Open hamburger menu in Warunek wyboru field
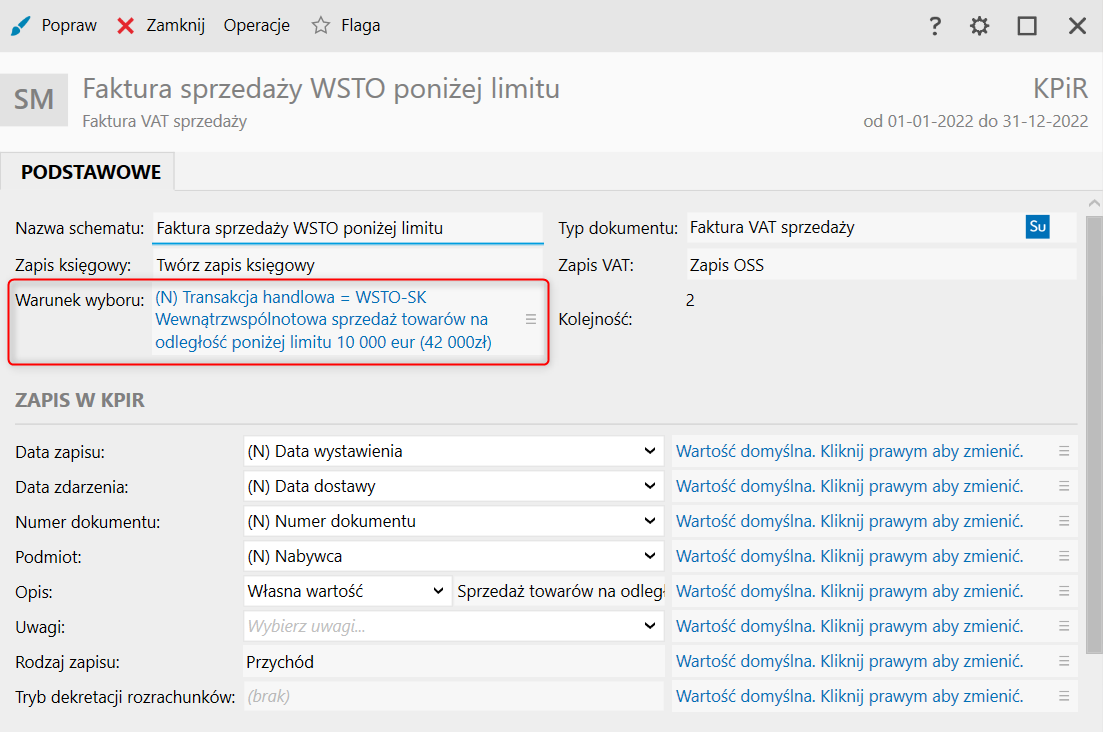The width and height of the screenshot is (1103, 732). click(x=531, y=319)
